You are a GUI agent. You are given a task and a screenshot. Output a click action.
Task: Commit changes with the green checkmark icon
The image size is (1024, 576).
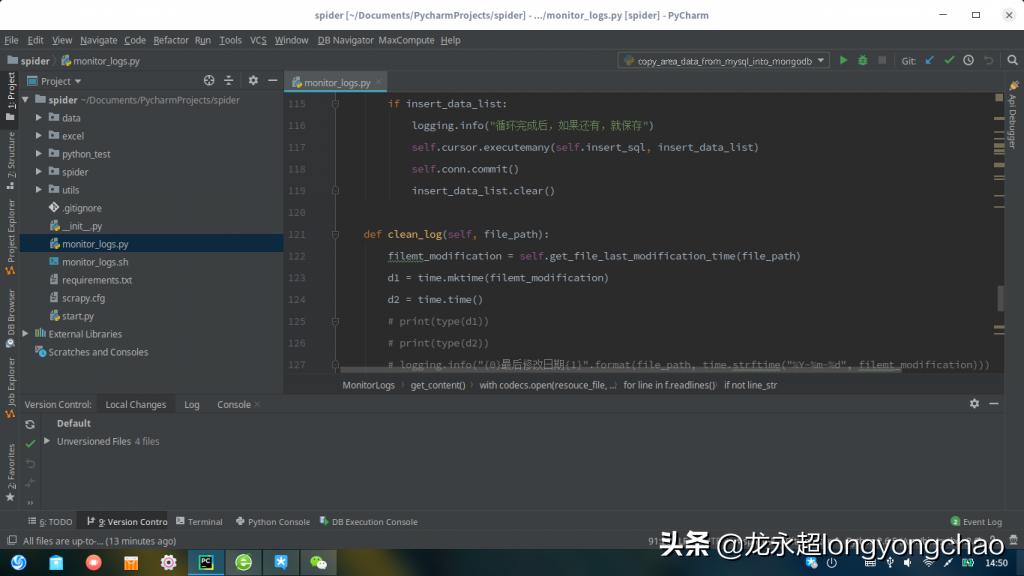pyautogui.click(x=948, y=60)
